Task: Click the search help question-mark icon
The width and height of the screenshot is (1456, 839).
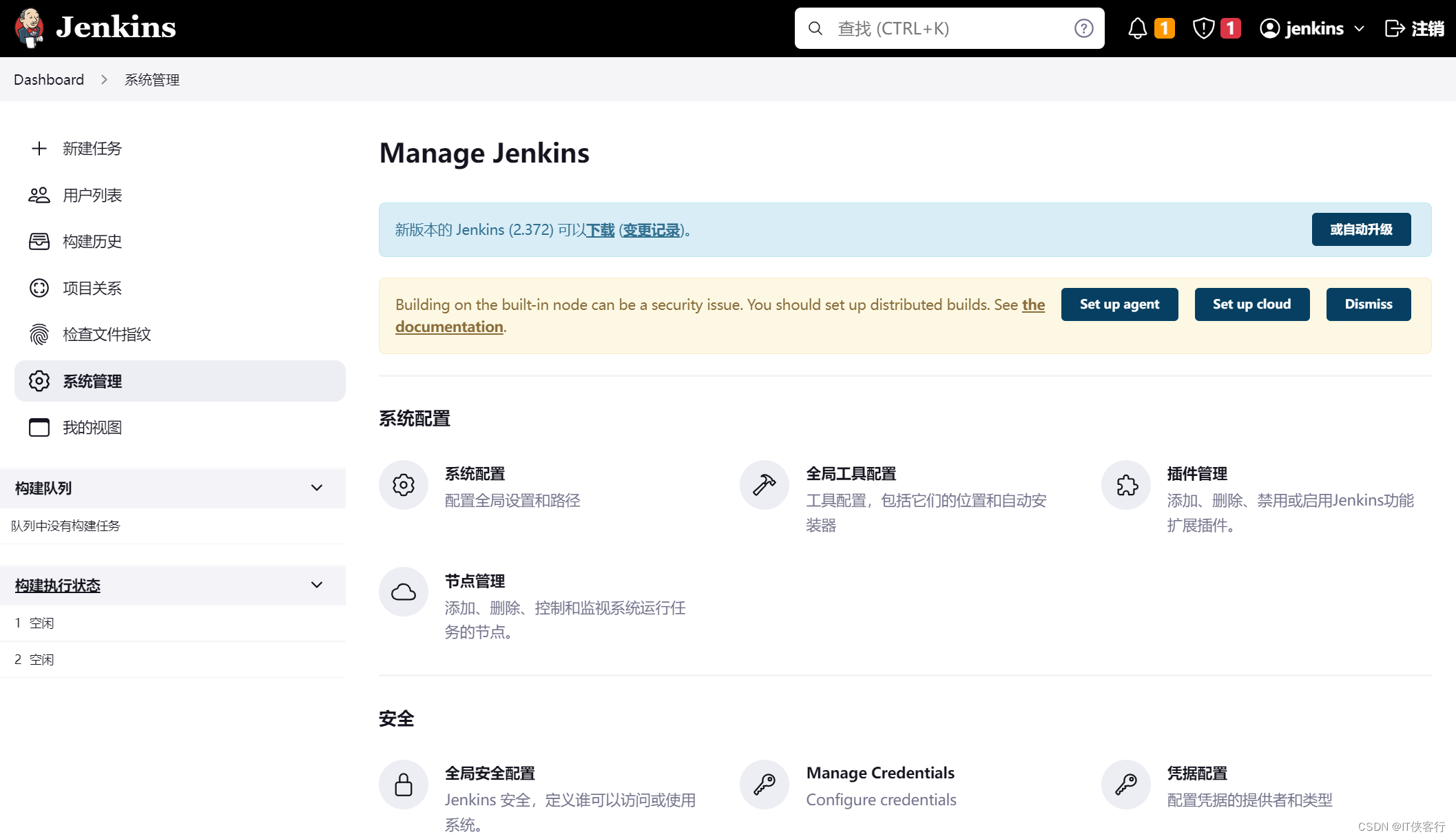Action: point(1083,28)
